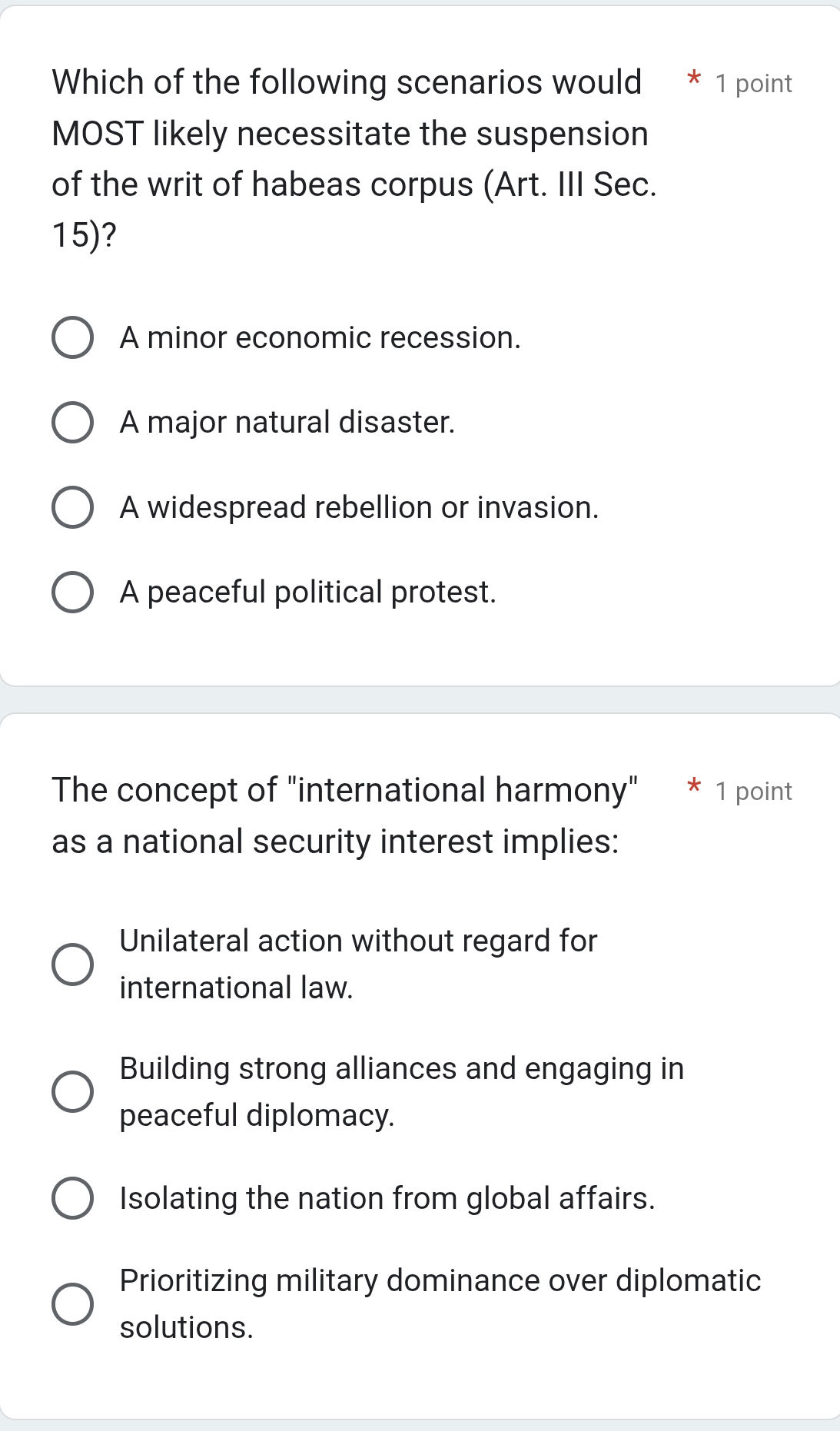
Task: Click the radio circle beside "A major natural disaster"
Action: [73, 422]
